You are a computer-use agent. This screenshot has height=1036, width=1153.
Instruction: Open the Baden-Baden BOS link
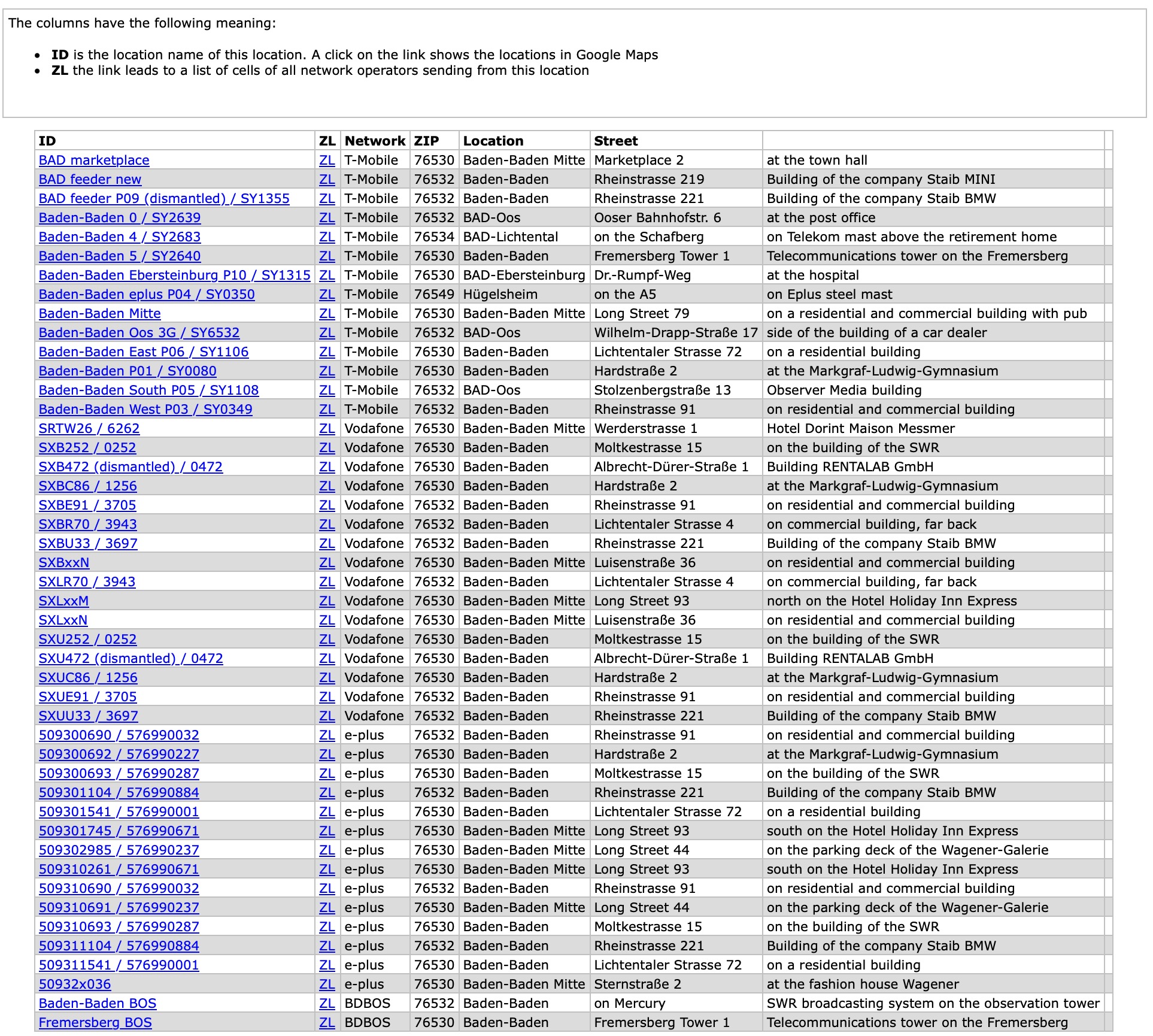[98, 1003]
